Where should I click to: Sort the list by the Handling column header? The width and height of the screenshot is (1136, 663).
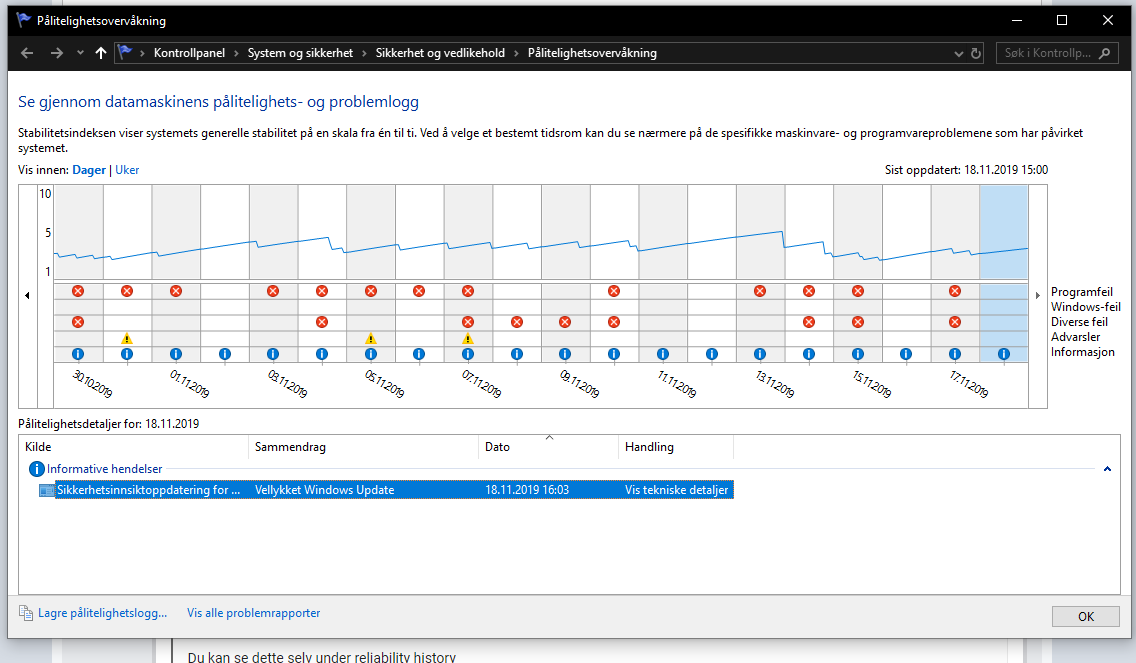676,447
